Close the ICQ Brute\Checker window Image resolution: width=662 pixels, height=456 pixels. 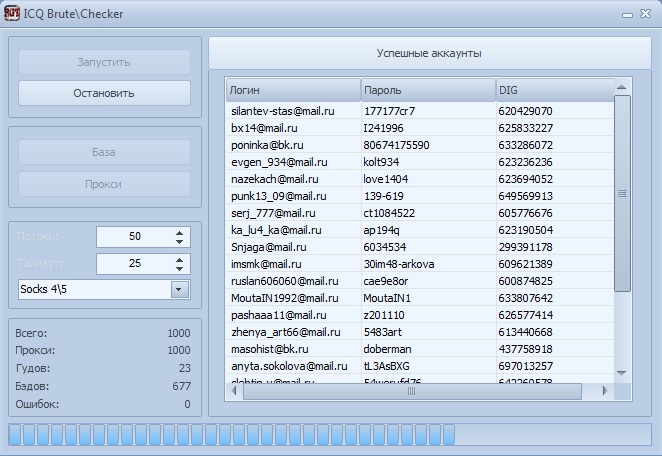[x=645, y=14]
